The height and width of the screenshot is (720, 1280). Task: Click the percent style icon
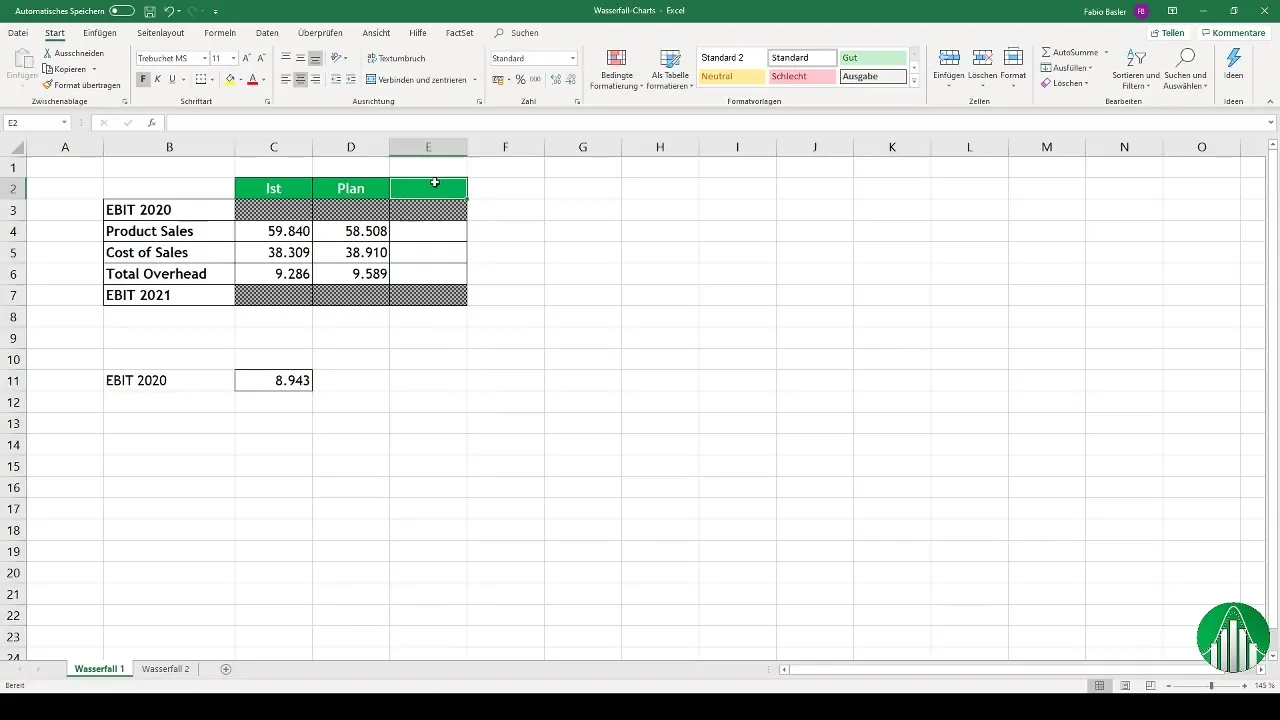pyautogui.click(x=520, y=79)
